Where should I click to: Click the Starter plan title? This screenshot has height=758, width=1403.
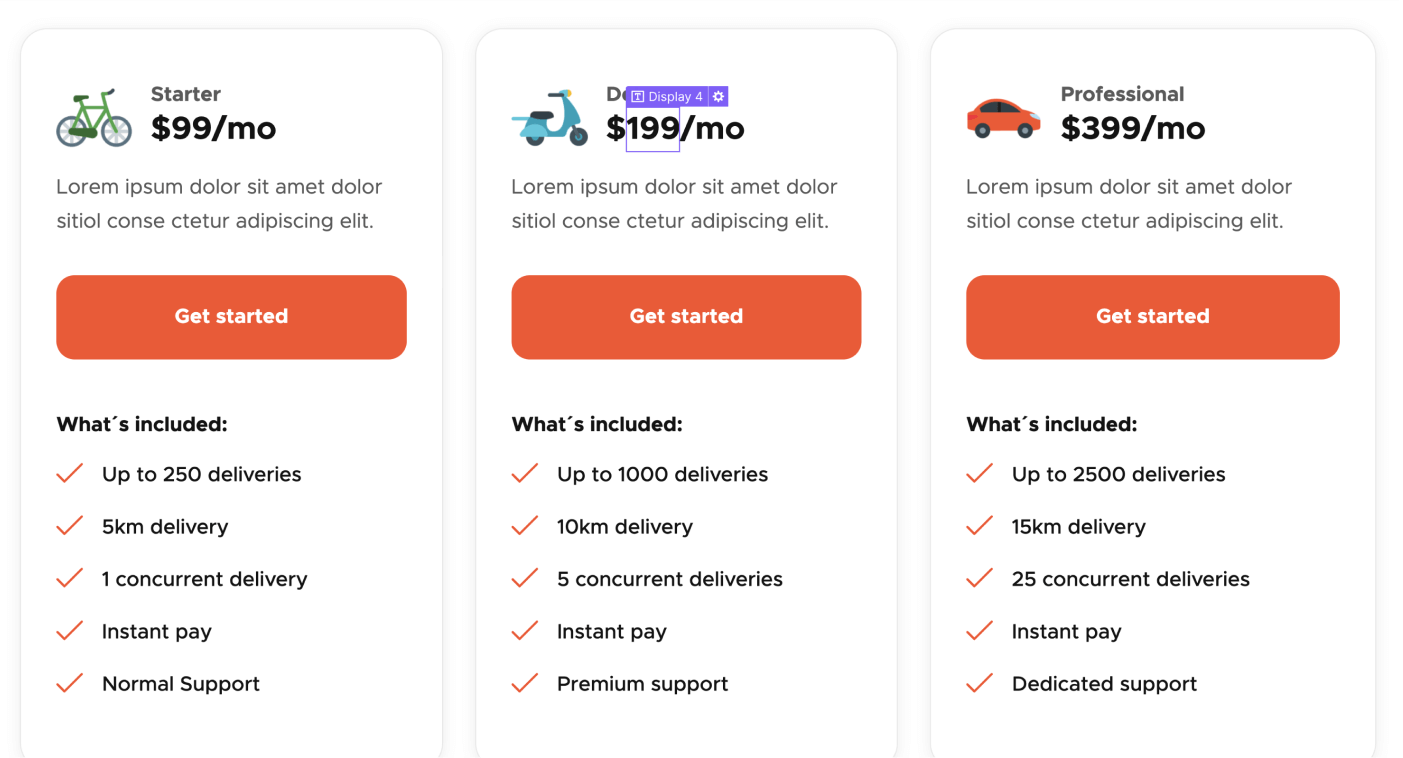coord(185,94)
